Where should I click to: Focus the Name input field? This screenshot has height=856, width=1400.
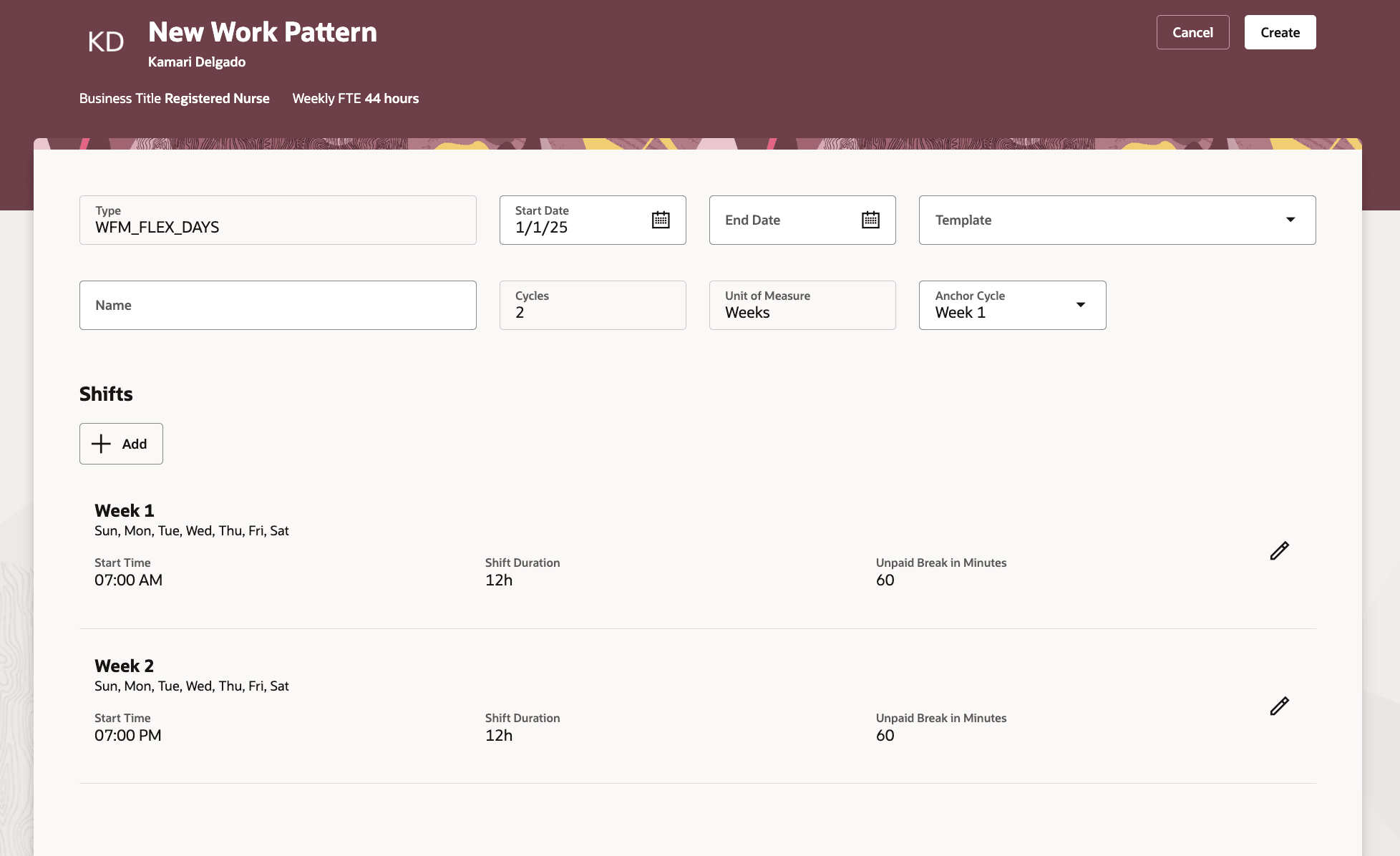pos(278,305)
